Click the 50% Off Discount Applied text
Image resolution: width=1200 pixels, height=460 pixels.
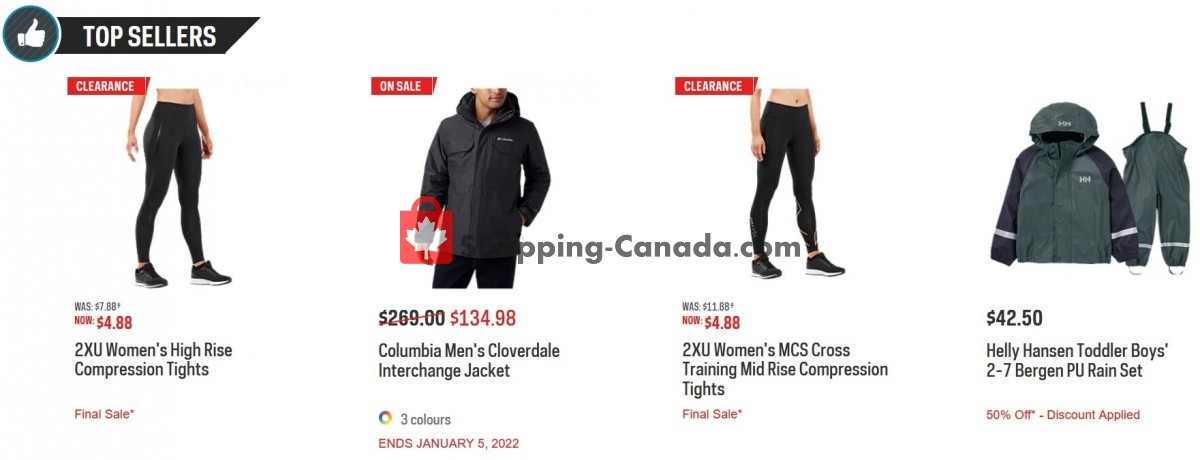1063,414
